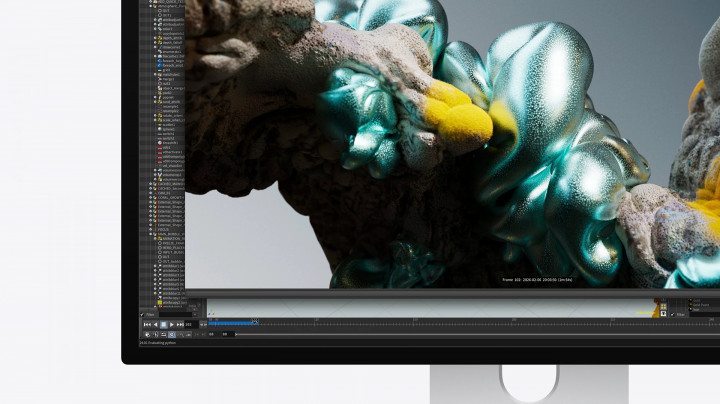
Task: Click the first icon of lower playbar row
Action: click(147, 334)
